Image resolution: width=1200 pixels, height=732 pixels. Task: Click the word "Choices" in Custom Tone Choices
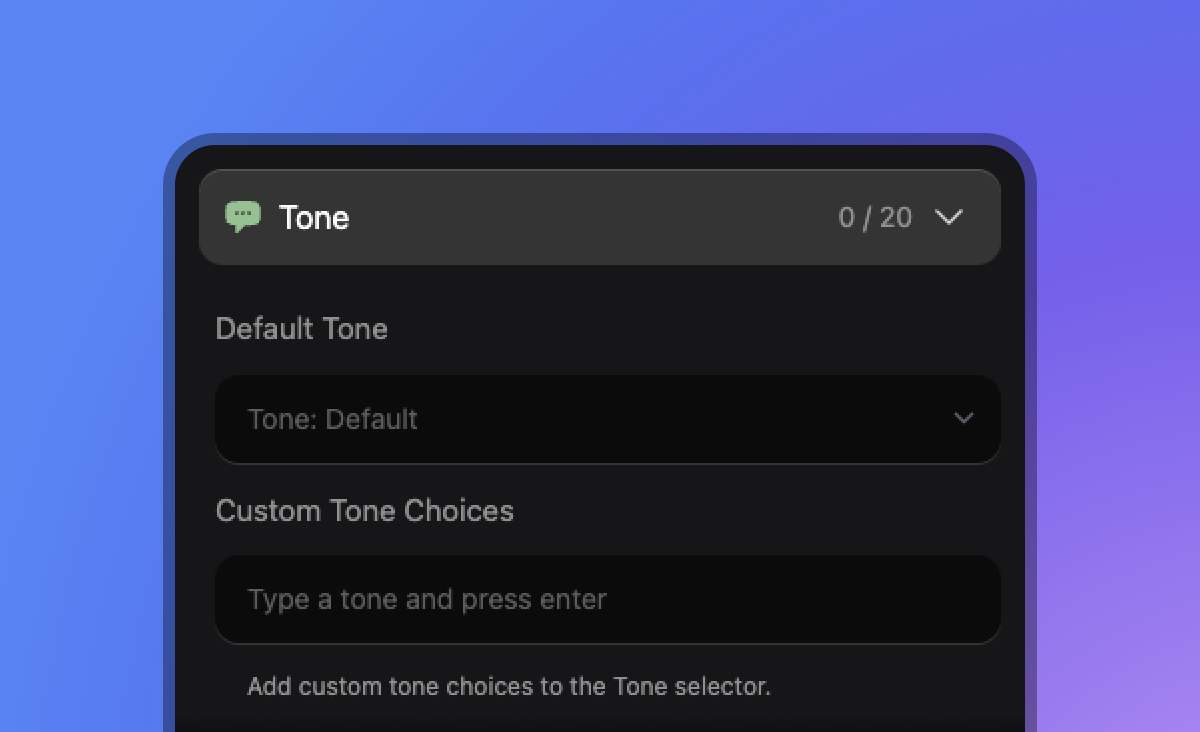[459, 511]
